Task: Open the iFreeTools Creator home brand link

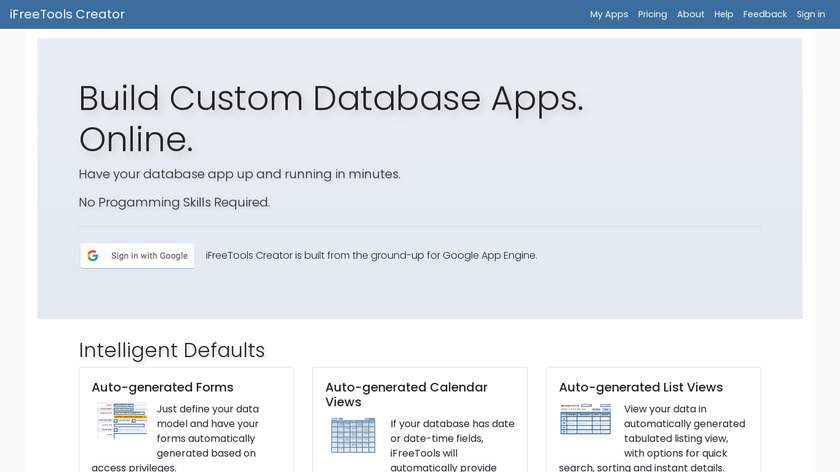Action: [x=67, y=14]
